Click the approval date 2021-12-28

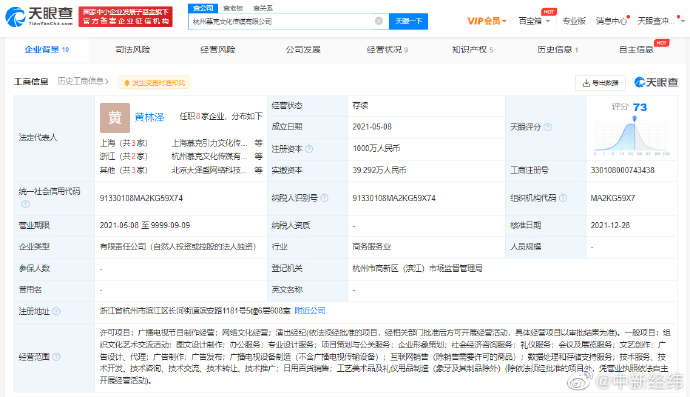point(610,225)
